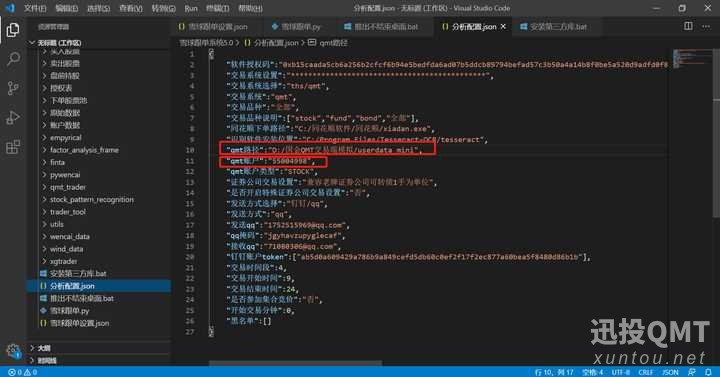The image size is (720, 377).
Task: Open the Extensions view
Action: (x=13, y=147)
